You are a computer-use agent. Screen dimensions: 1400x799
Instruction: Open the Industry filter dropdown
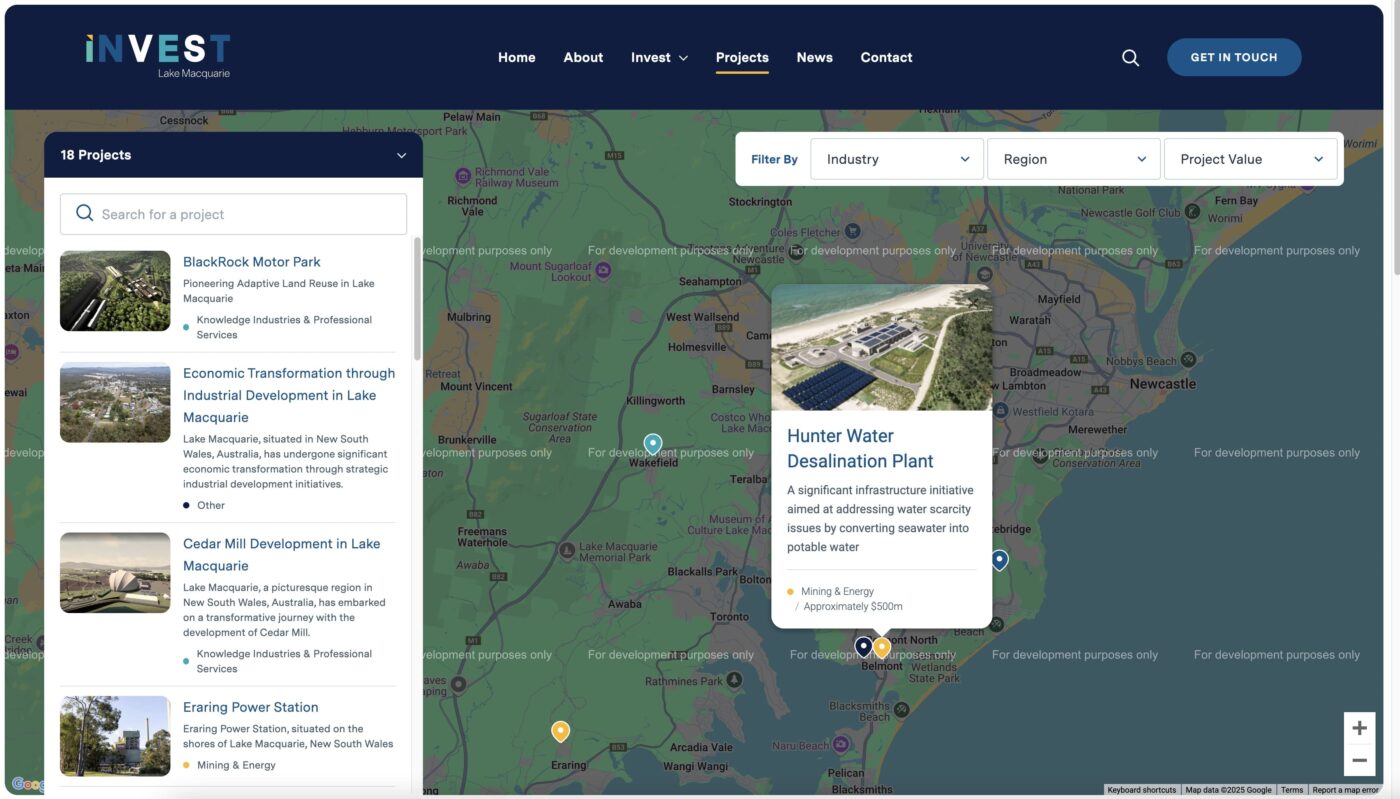point(897,159)
